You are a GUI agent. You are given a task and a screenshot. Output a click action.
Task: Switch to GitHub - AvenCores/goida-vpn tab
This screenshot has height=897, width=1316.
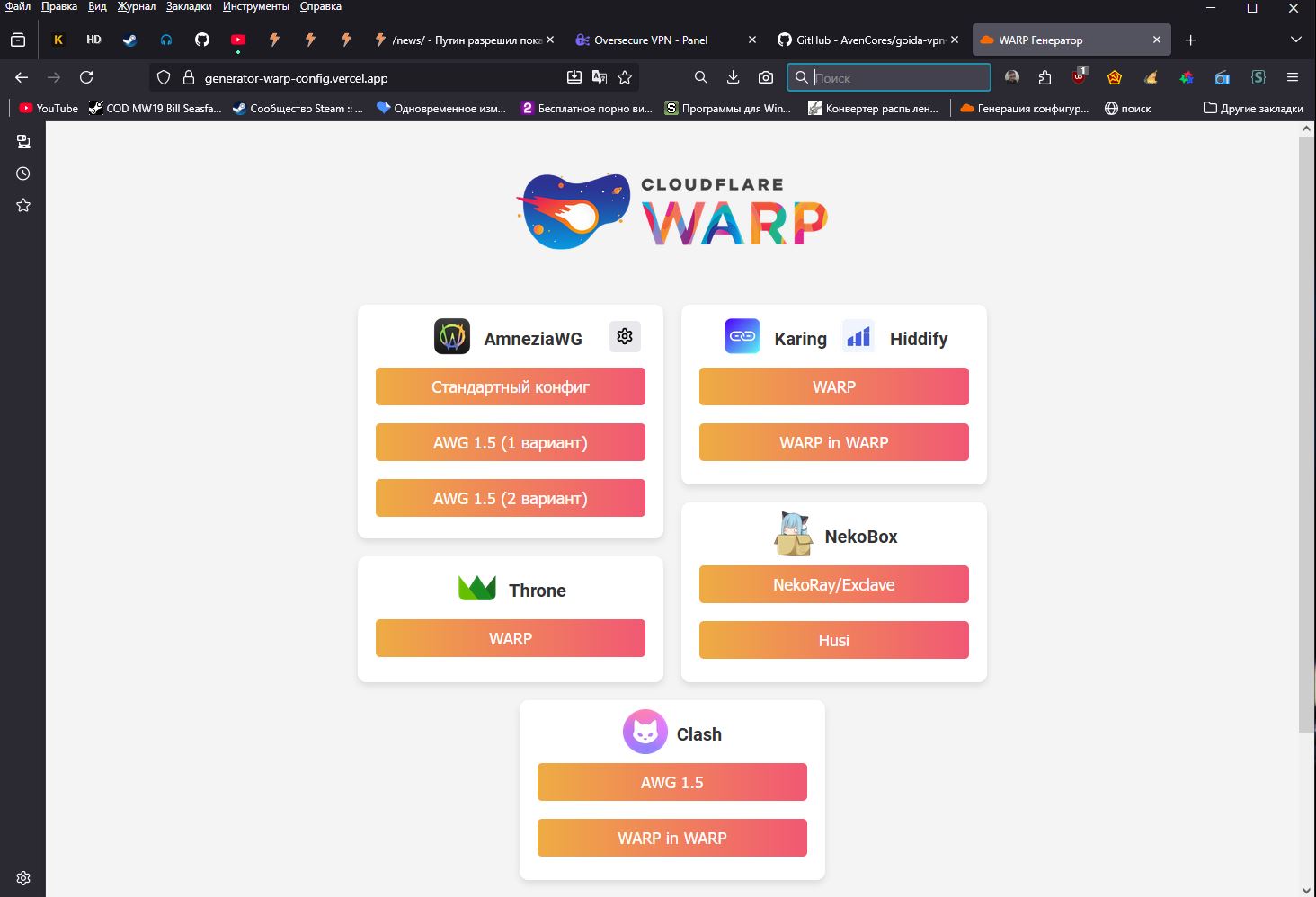pos(868,40)
